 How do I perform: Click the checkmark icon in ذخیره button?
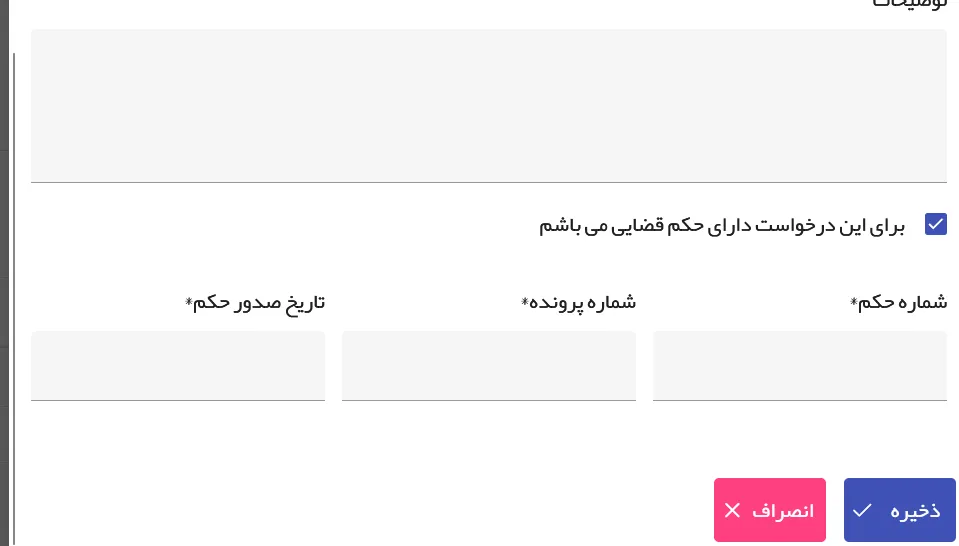click(862, 510)
